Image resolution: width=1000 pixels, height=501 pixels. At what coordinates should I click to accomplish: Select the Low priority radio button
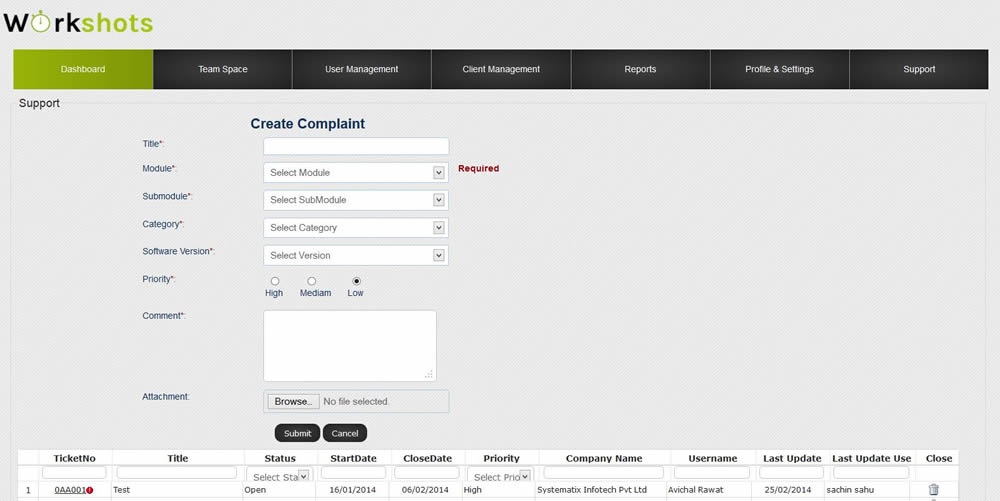[356, 281]
